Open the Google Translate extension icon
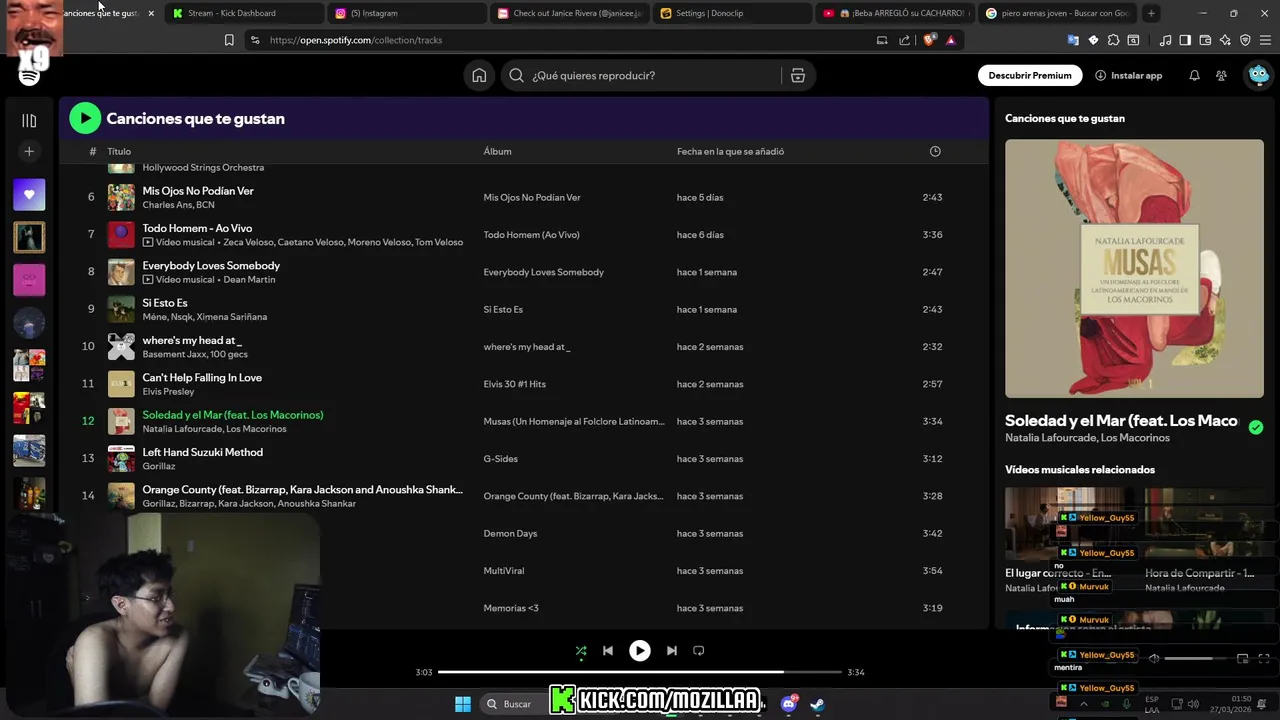 (x=1073, y=40)
